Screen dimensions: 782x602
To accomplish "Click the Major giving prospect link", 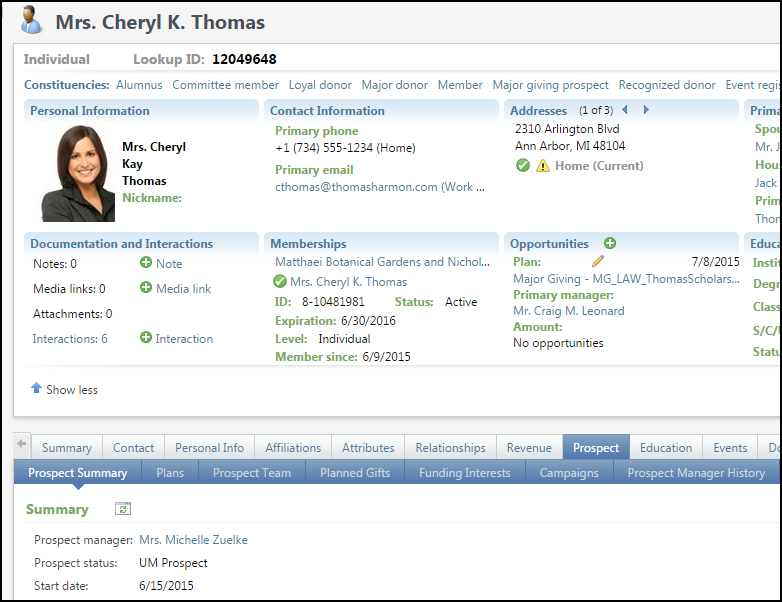I will tap(551, 85).
